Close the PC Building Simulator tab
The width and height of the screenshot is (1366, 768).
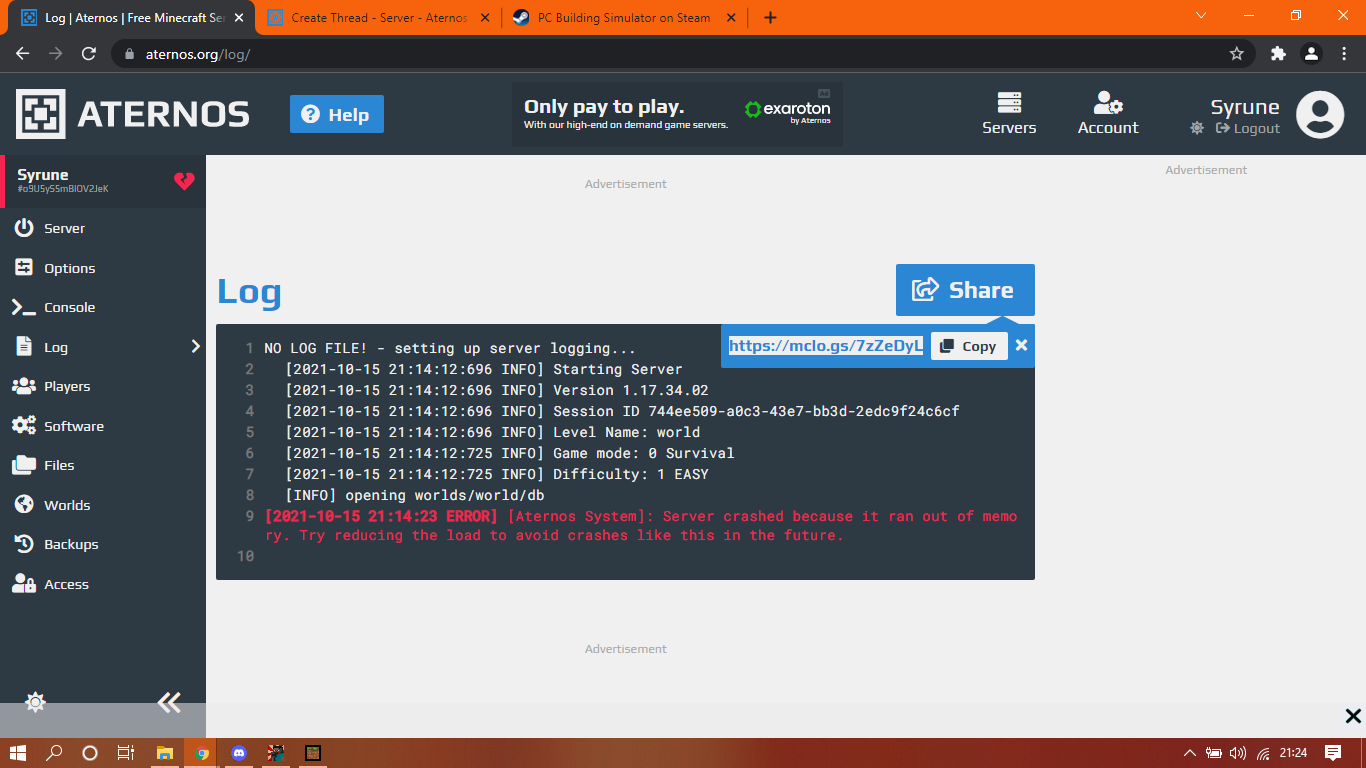[731, 17]
